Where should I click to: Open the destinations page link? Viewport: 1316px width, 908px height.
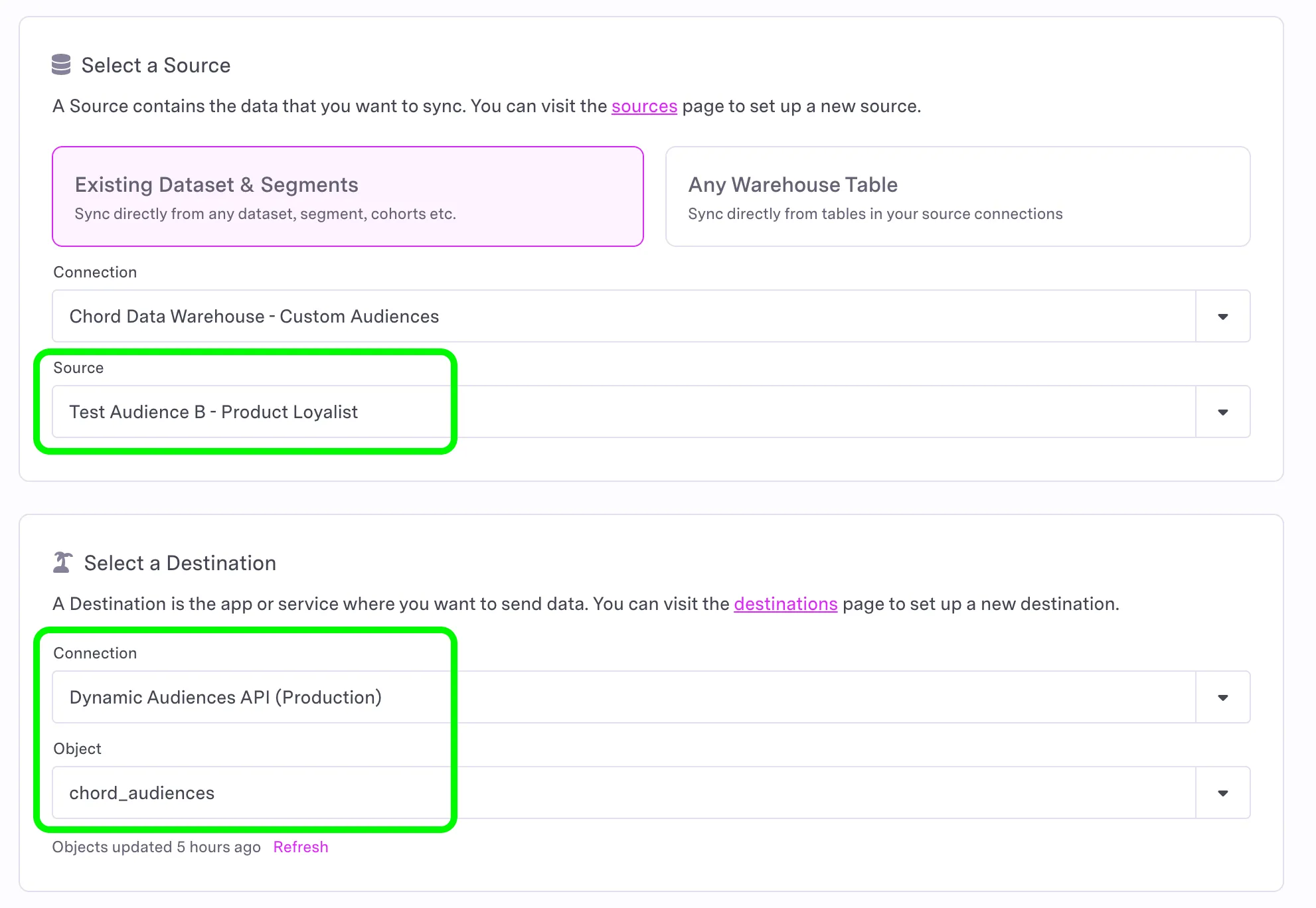point(785,604)
